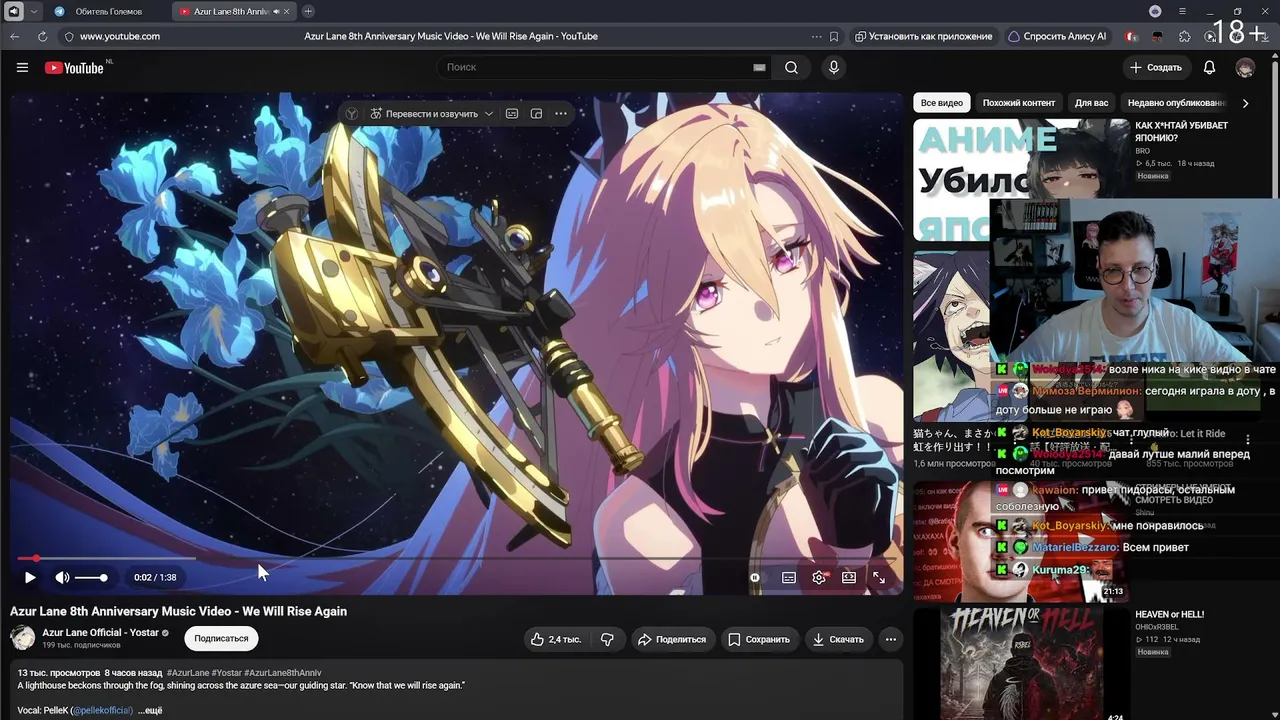Image resolution: width=1280 pixels, height=720 pixels.
Task: Subscribe with the Подписаться button
Action: [221, 638]
